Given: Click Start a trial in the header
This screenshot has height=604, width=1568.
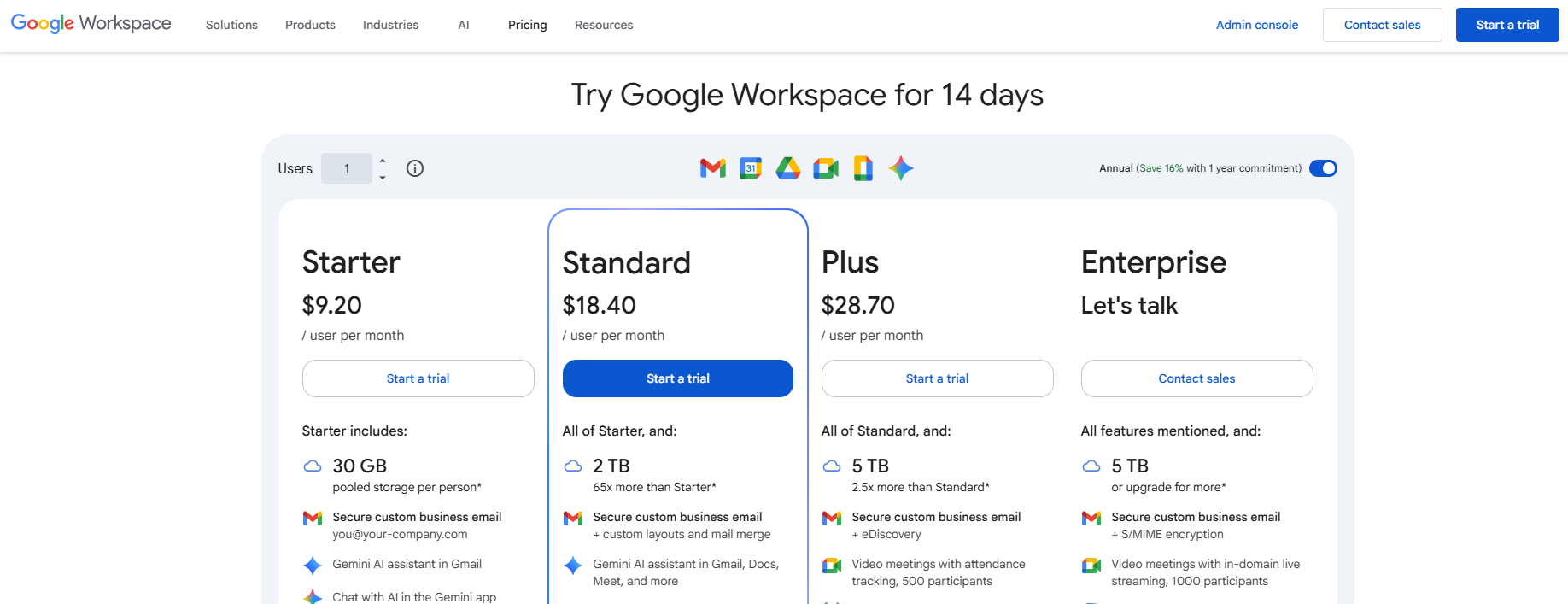Looking at the screenshot, I should pyautogui.click(x=1507, y=25).
